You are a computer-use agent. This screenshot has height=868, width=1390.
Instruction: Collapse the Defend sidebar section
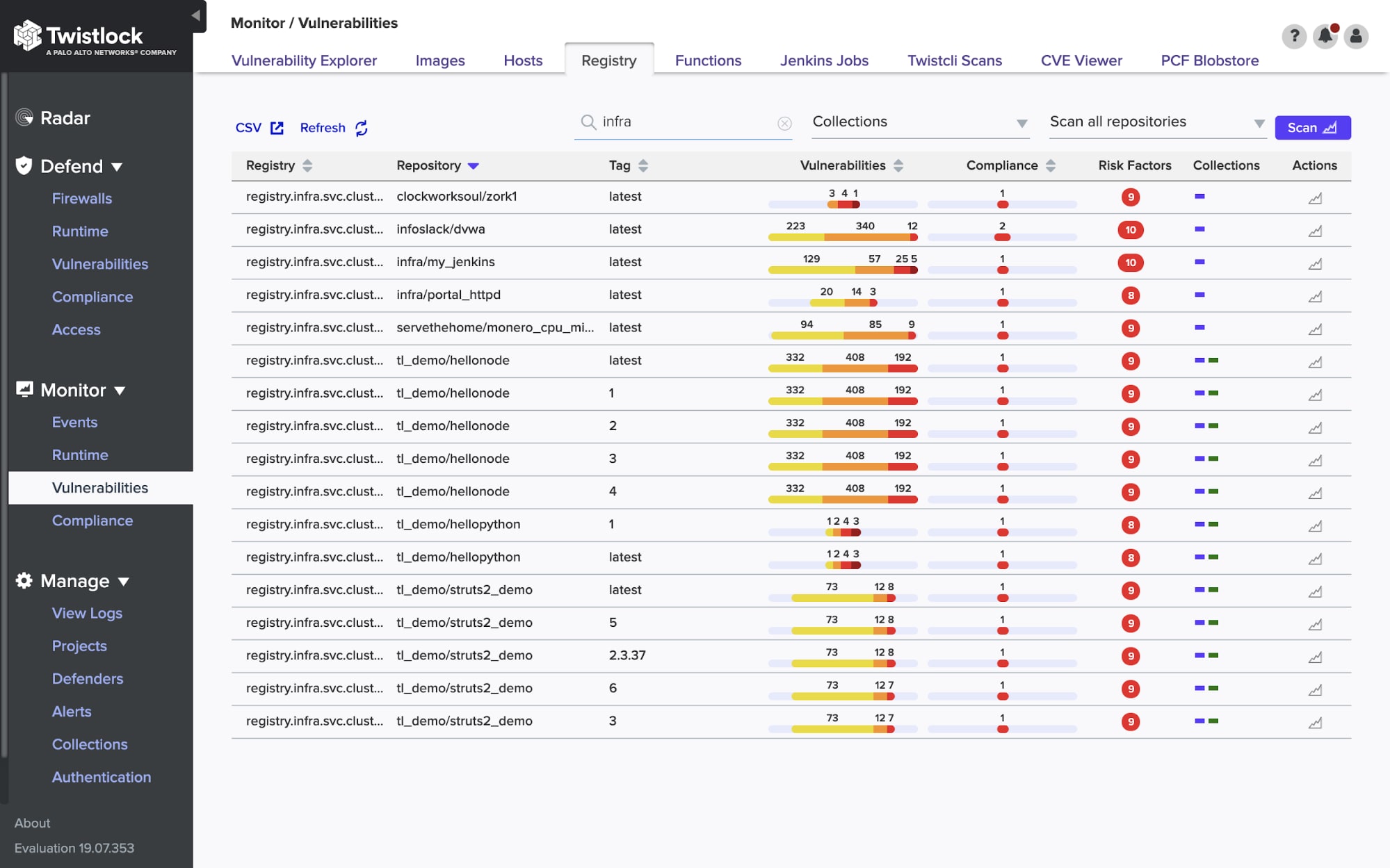coord(117,167)
